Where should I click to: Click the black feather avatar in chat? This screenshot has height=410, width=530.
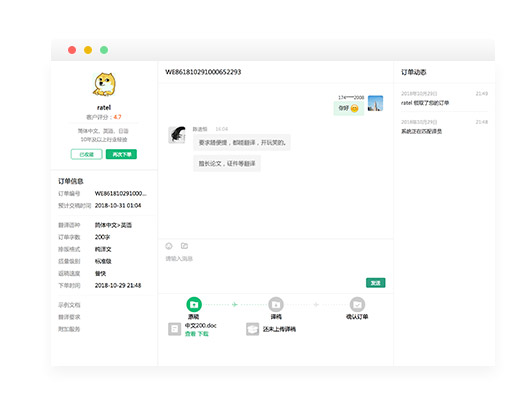(x=177, y=135)
